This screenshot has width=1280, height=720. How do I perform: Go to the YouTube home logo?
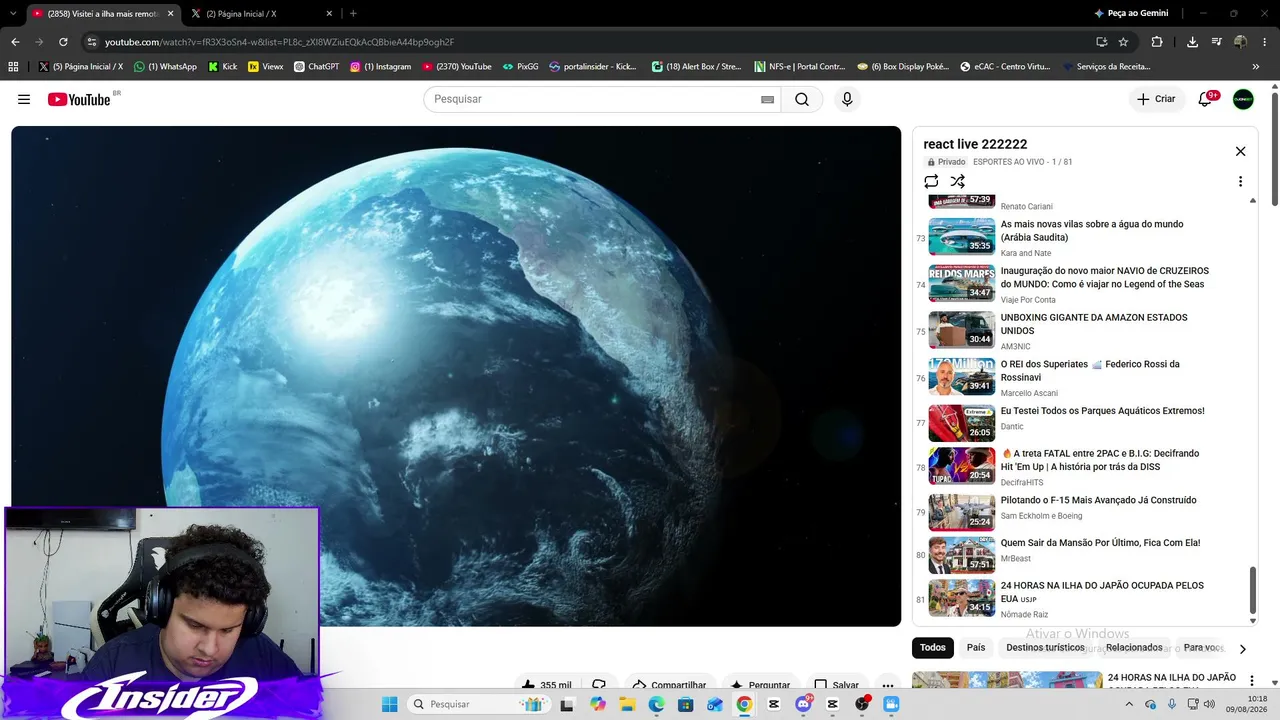pyautogui.click(x=79, y=99)
